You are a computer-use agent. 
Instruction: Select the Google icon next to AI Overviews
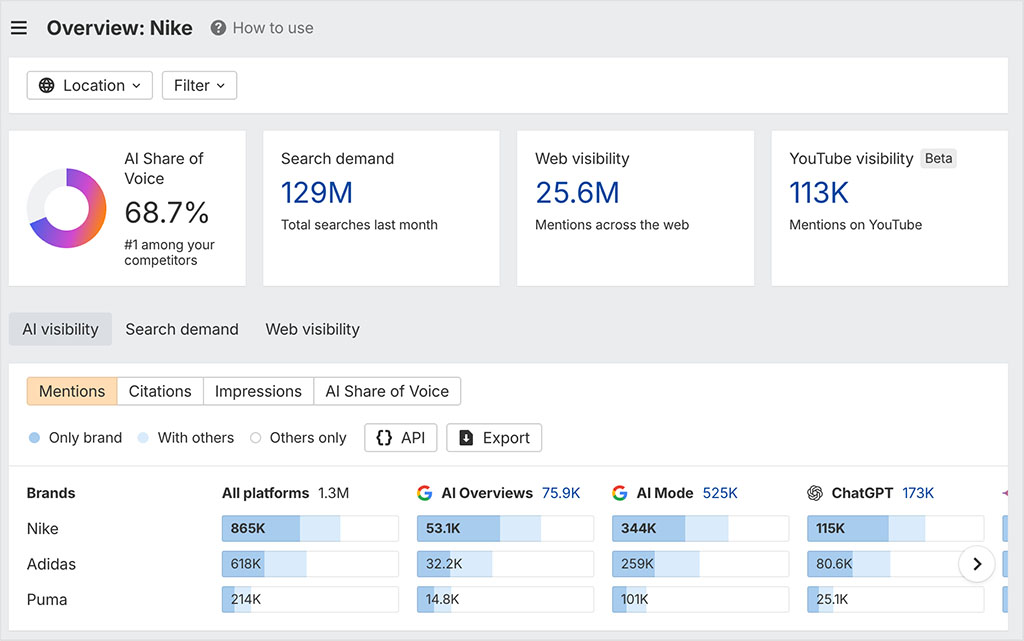click(425, 493)
